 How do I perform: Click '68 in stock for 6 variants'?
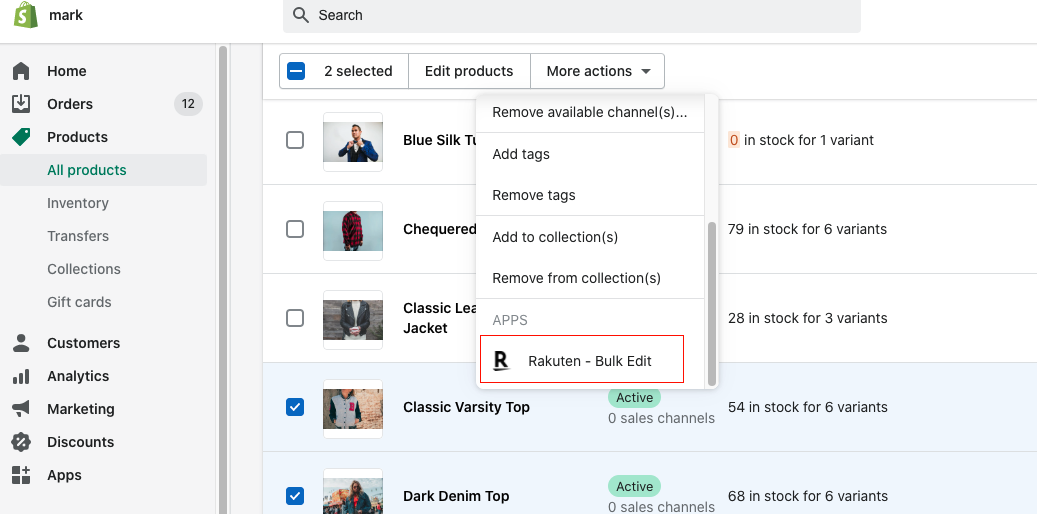(x=808, y=495)
